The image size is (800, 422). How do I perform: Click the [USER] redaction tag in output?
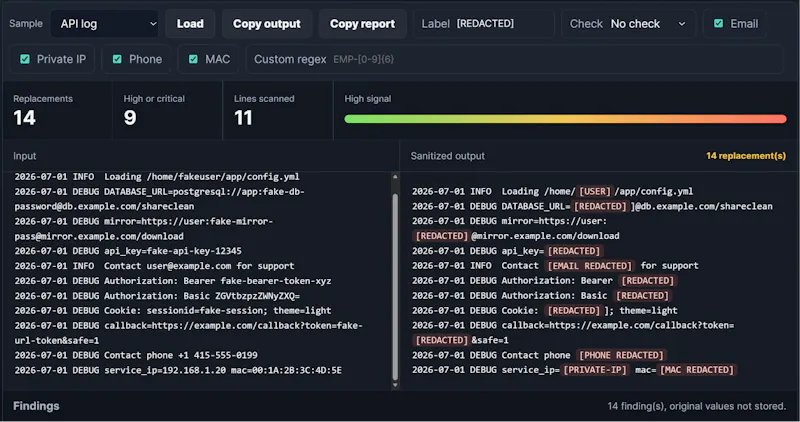[x=594, y=191]
